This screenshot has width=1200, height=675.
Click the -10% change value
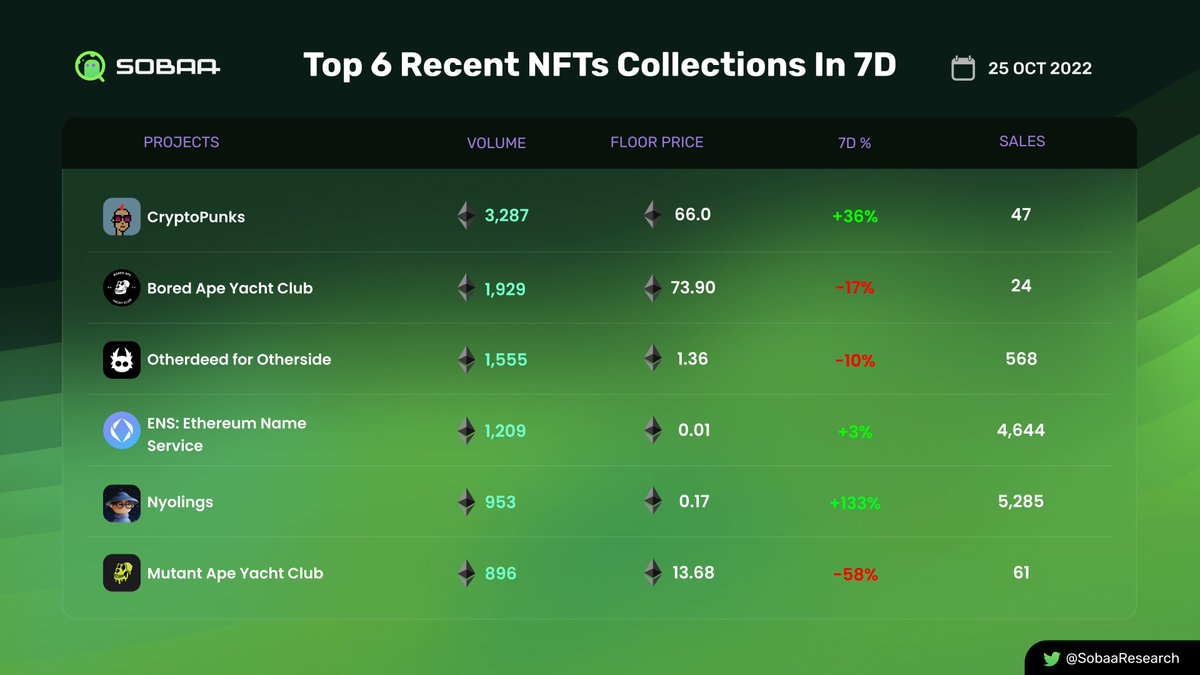(854, 360)
